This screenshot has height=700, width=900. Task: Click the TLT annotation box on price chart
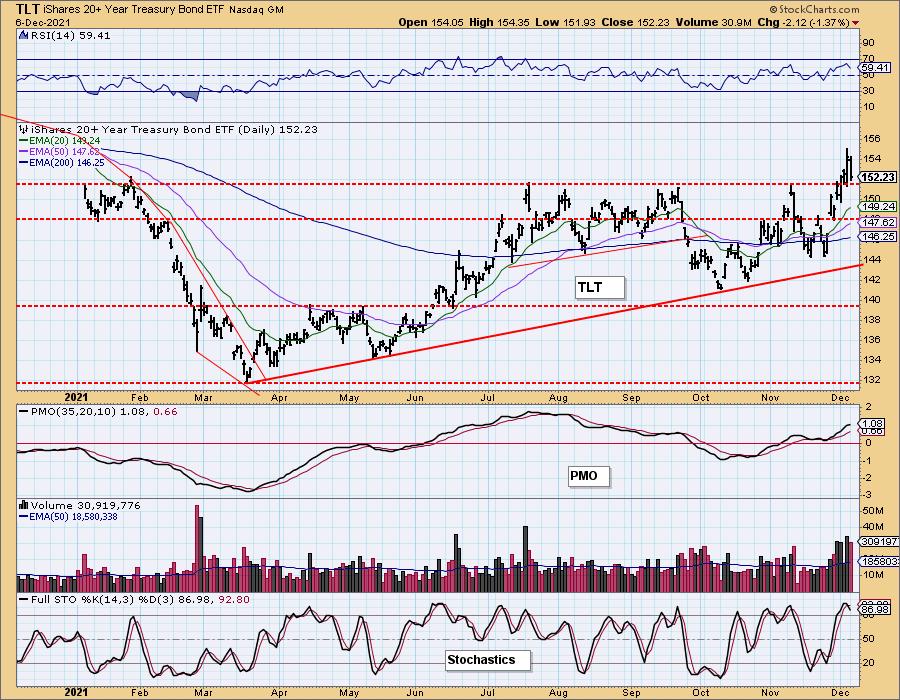[x=599, y=287]
